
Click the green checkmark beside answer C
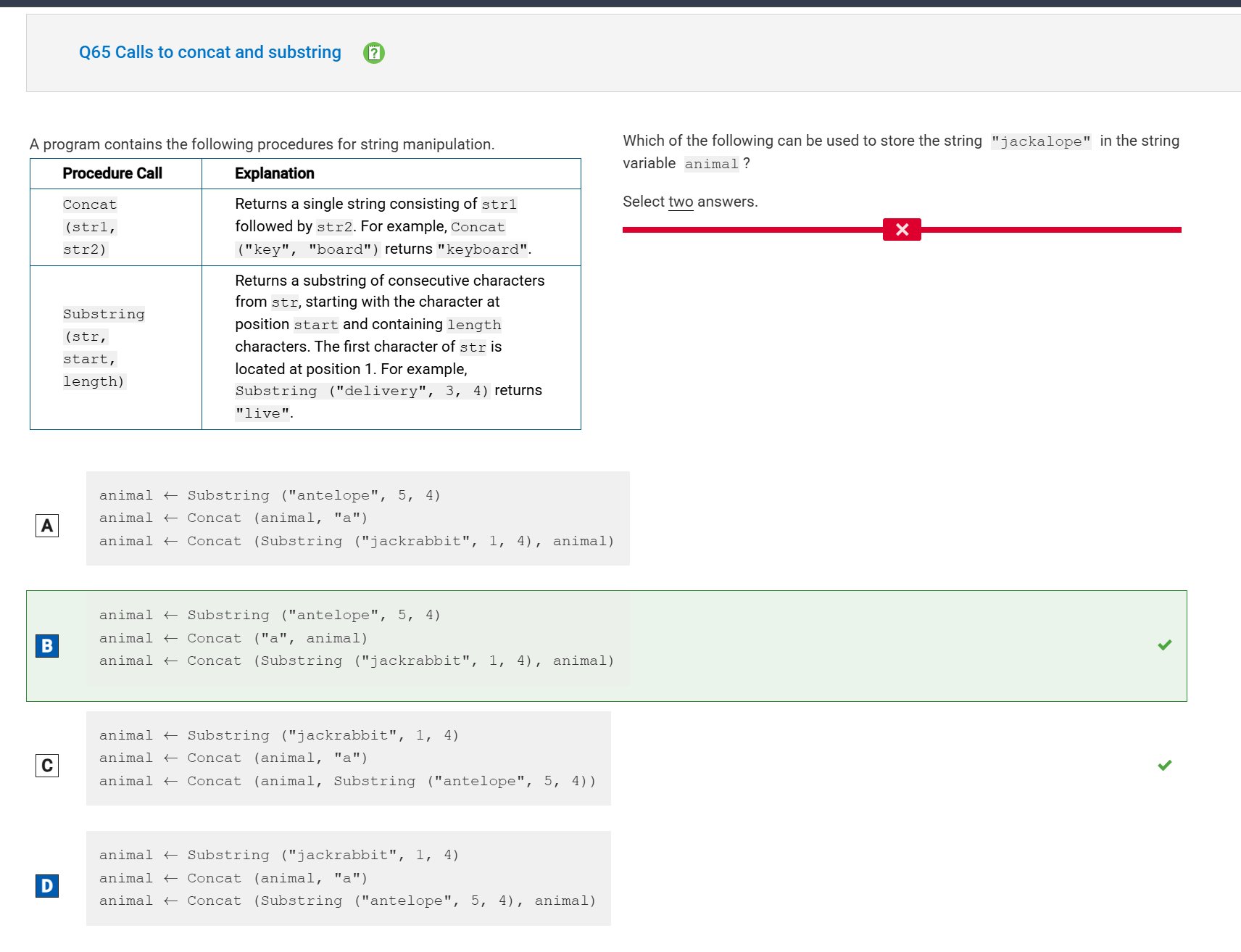[1165, 765]
